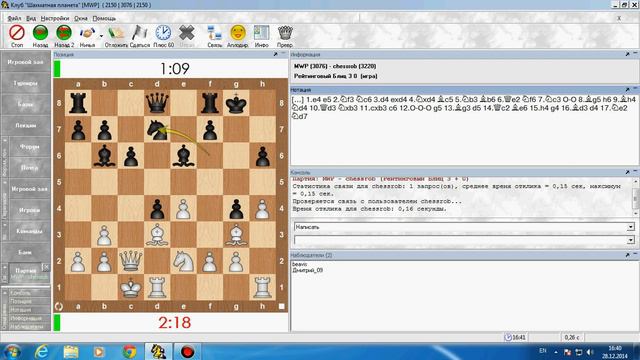Image resolution: width=640 pixels, height=360 pixels.
Task: Open the Написать combo box dropdown arrow
Action: 631,227
